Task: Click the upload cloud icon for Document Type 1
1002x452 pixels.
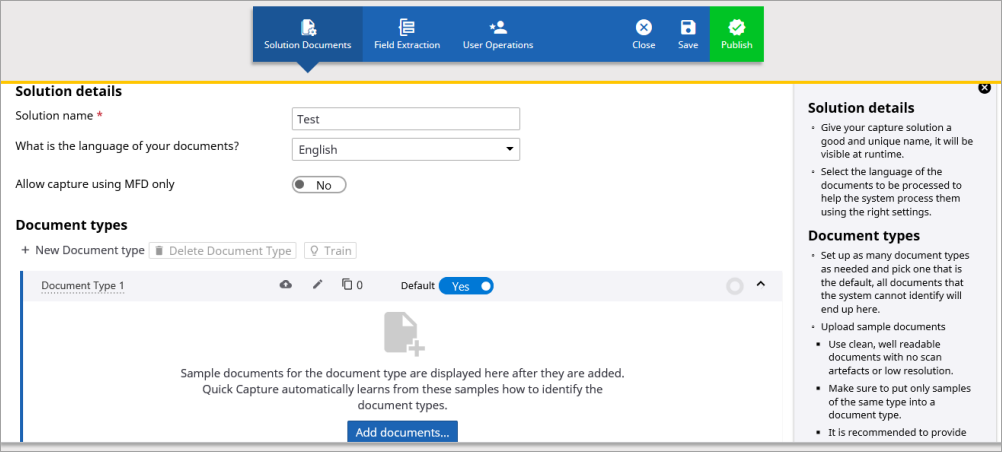Action: 286,285
